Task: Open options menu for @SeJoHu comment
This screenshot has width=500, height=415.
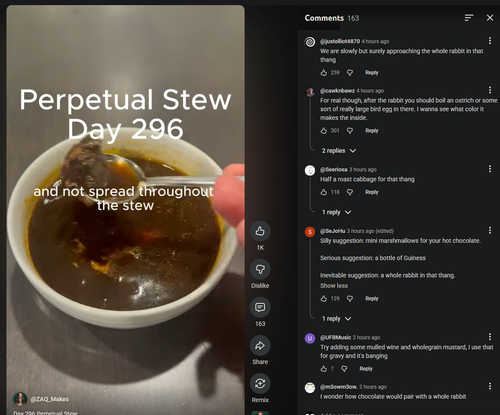Action: (490, 230)
